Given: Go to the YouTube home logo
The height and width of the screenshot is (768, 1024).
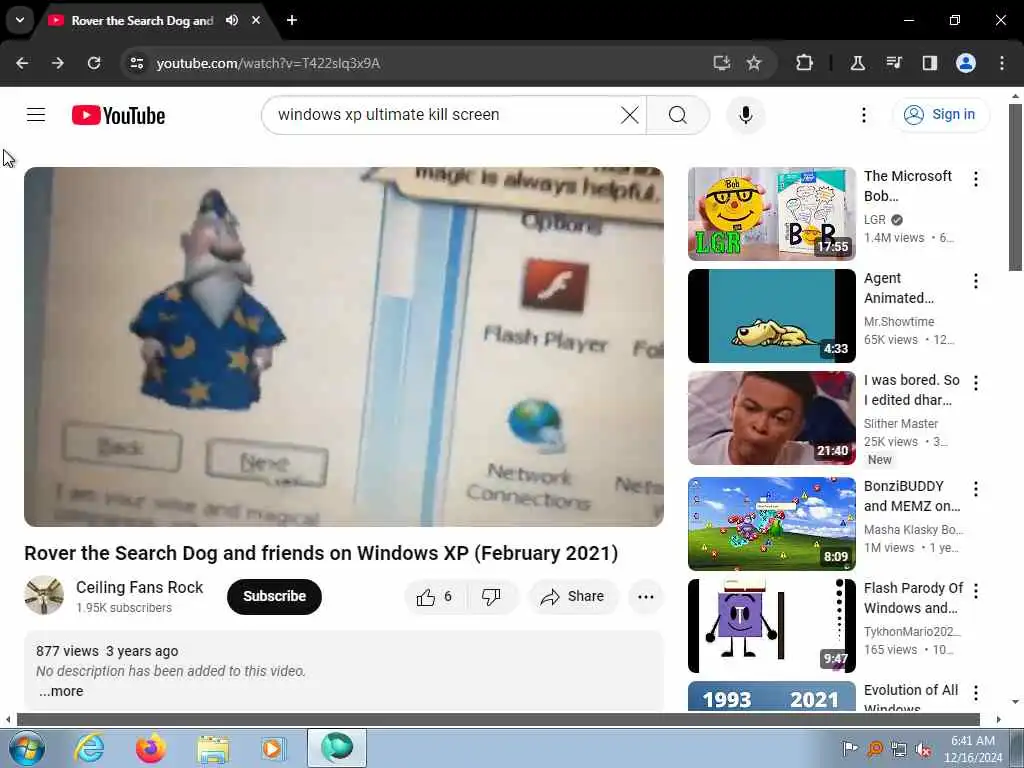Looking at the screenshot, I should click(118, 116).
